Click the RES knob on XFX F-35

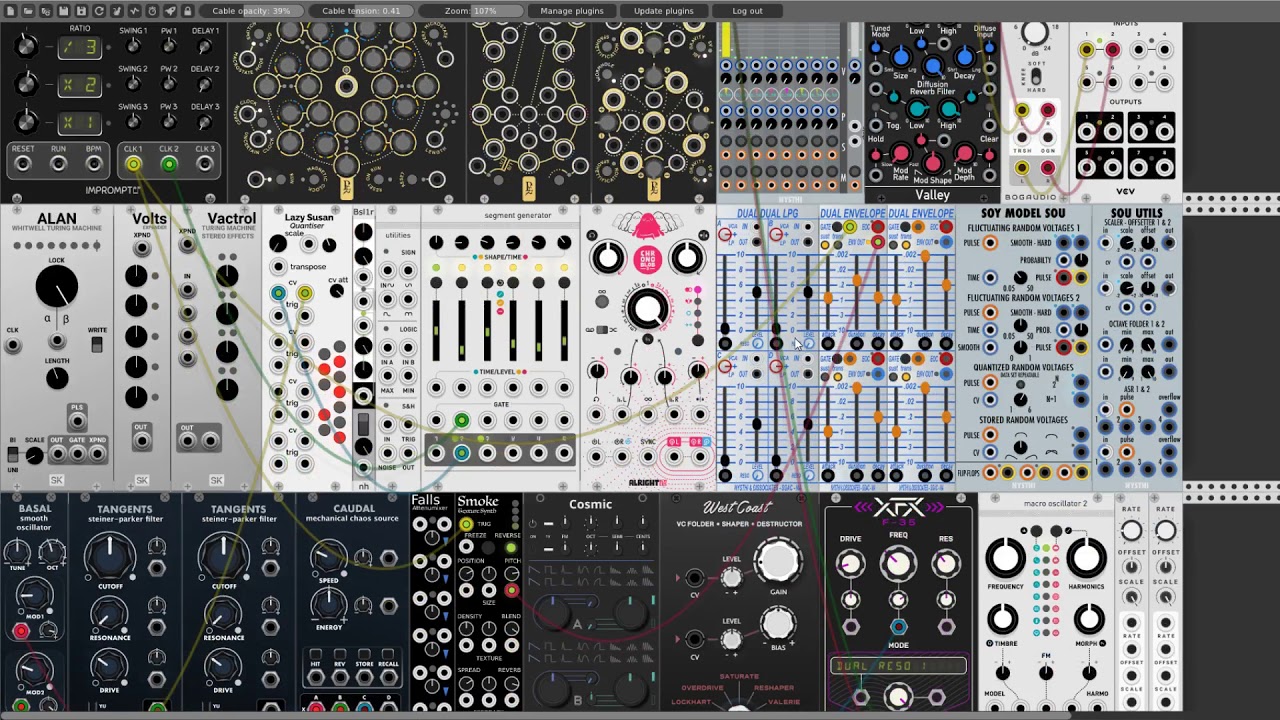pyautogui.click(x=946, y=565)
